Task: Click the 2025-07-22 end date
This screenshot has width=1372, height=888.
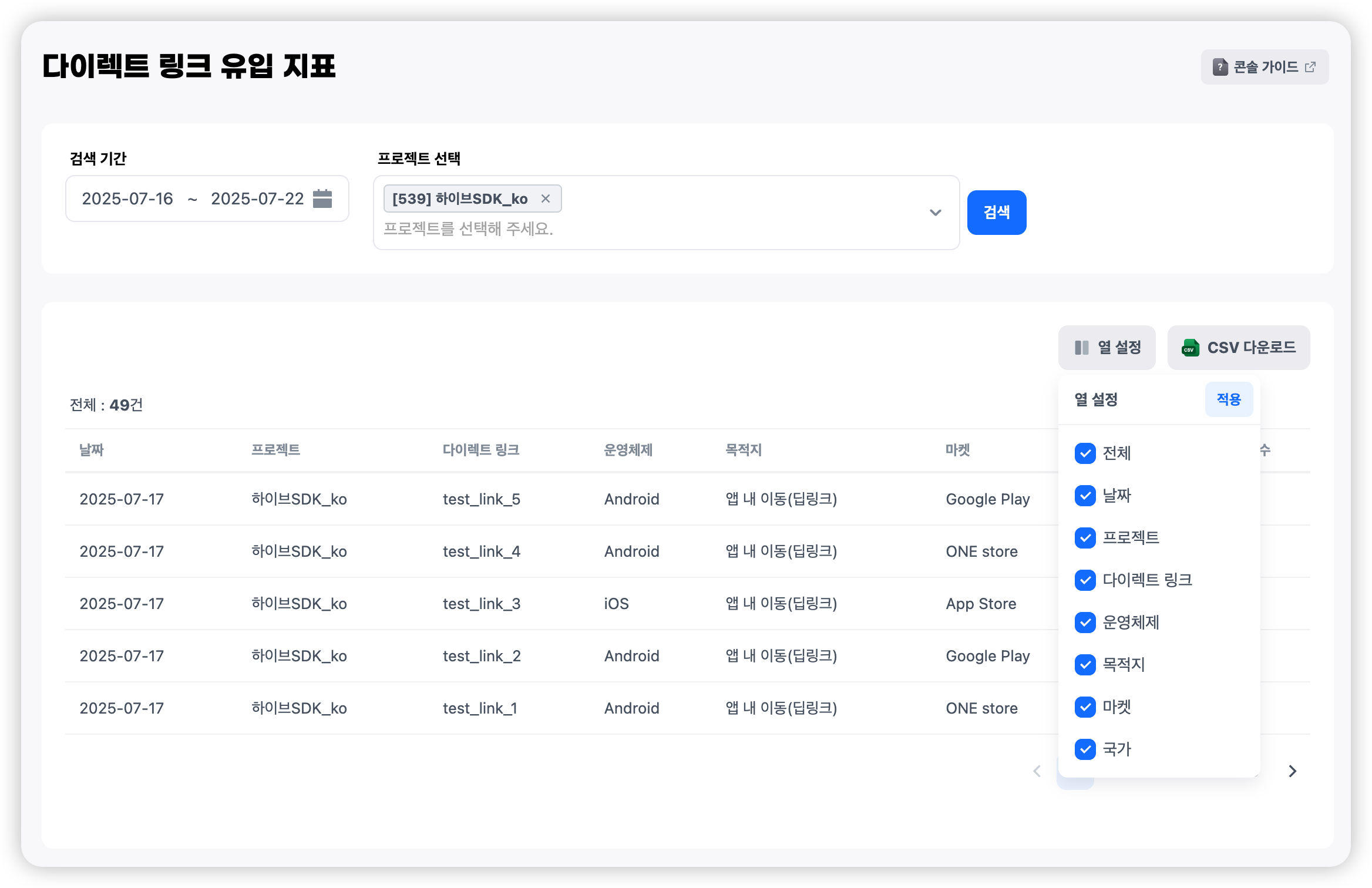Action: click(x=257, y=199)
